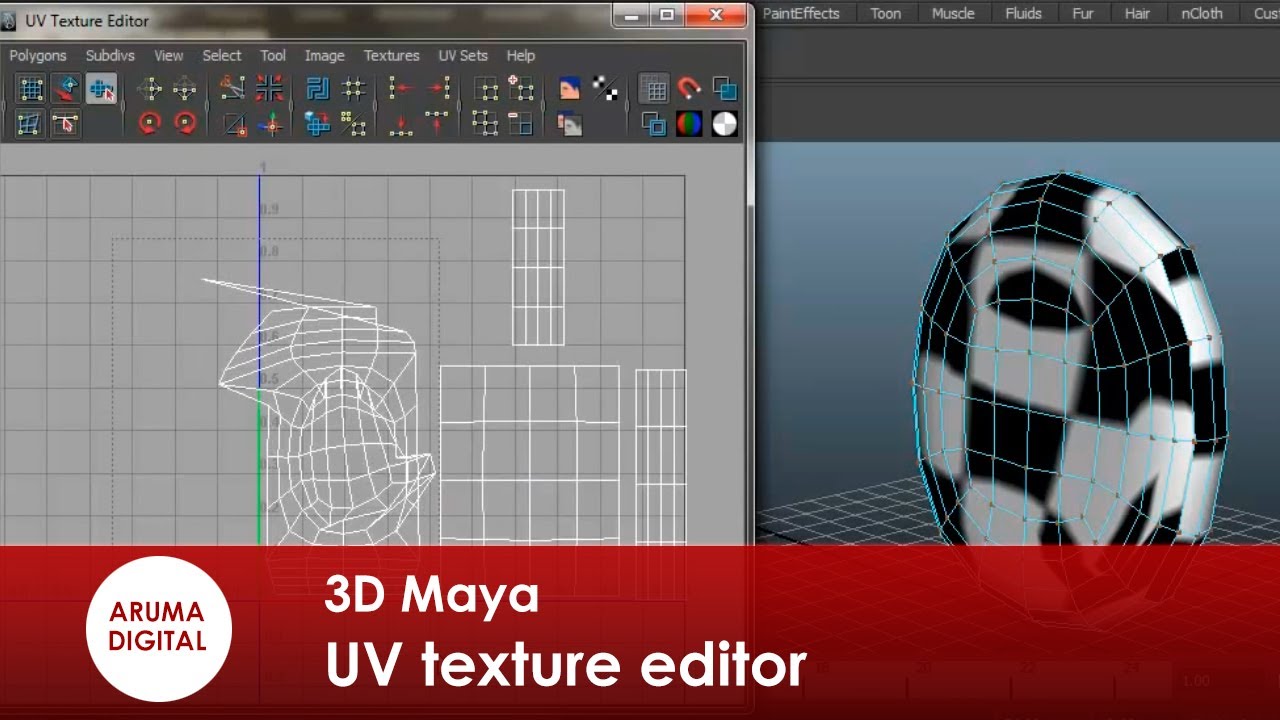Minimize the UV Texture Editor window
This screenshot has width=1280, height=720.
click(631, 14)
